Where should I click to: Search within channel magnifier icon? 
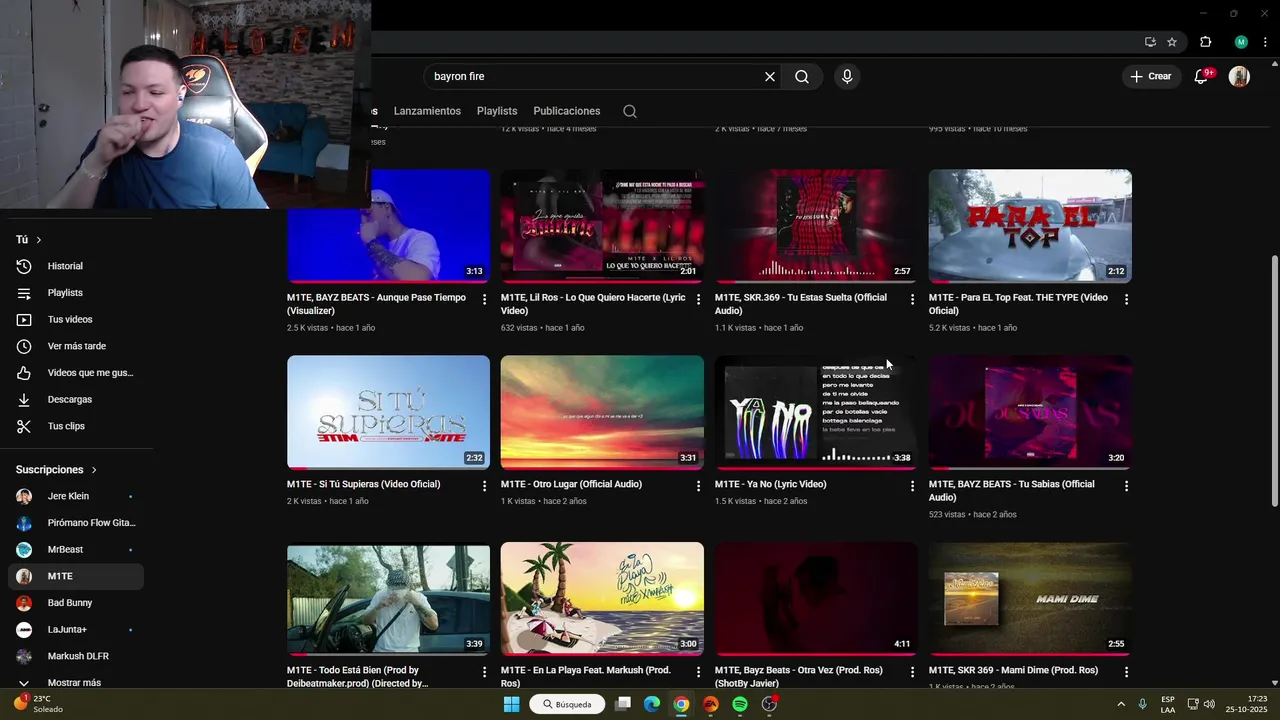[x=630, y=111]
